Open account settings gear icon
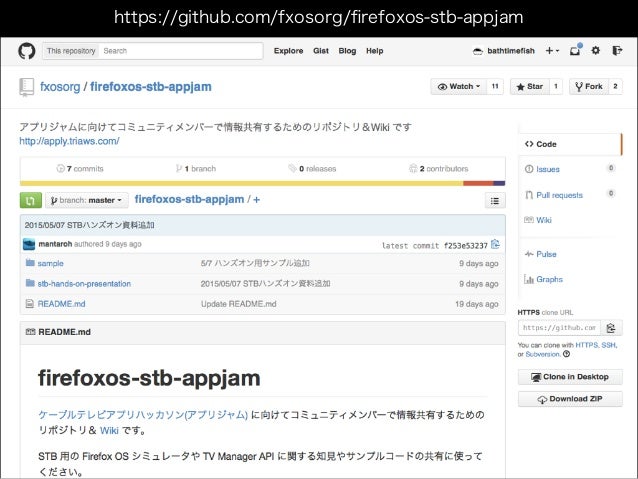This screenshot has height=479, width=638. coord(596,50)
